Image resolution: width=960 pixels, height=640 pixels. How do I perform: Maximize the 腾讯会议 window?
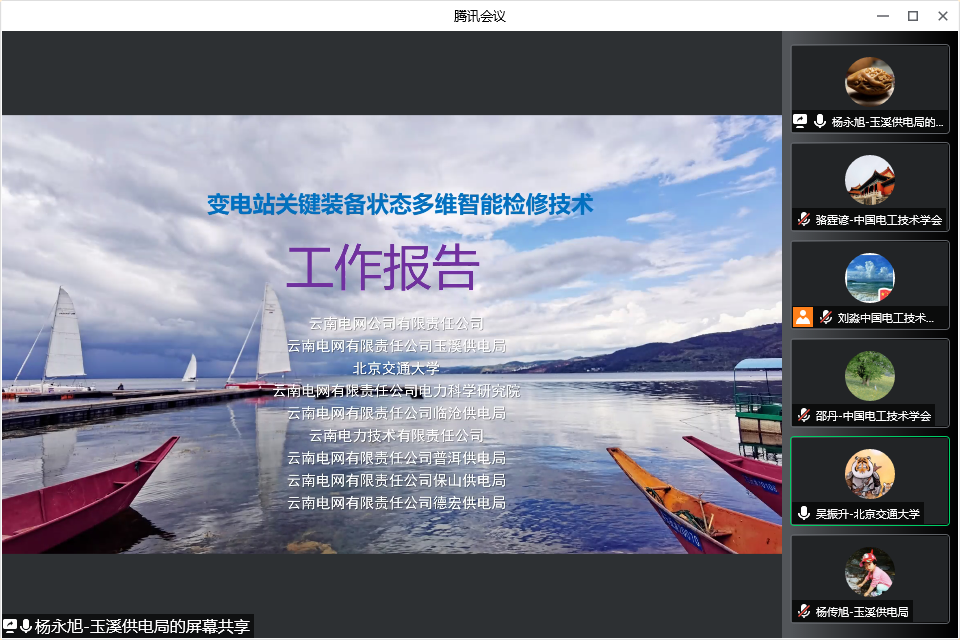912,16
